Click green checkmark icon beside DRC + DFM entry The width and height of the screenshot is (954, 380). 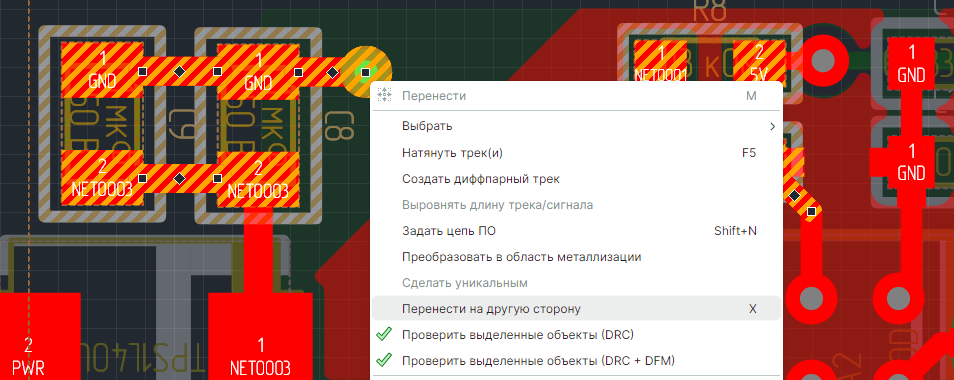click(383, 360)
